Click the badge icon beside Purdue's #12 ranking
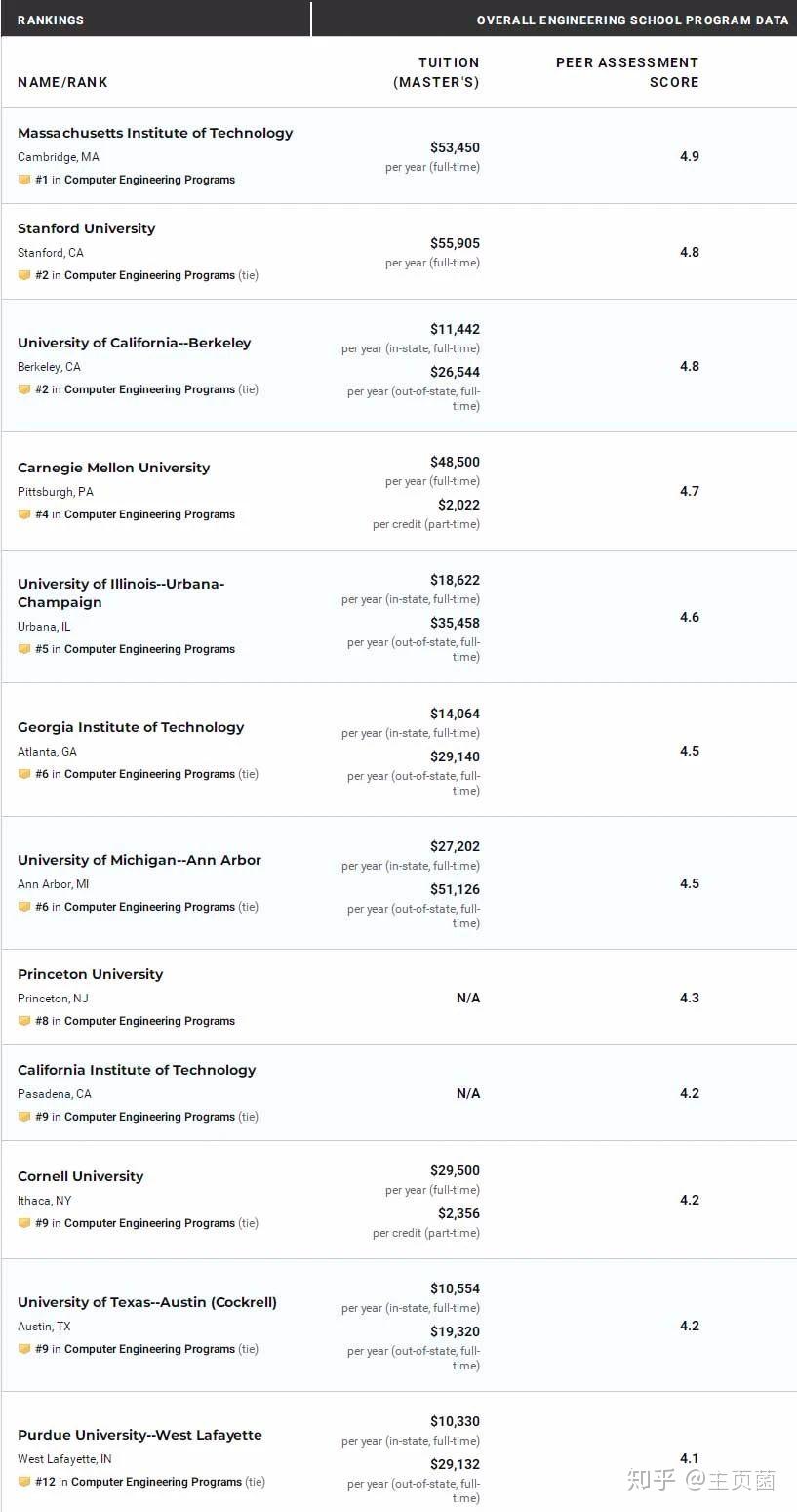 pos(24,1482)
